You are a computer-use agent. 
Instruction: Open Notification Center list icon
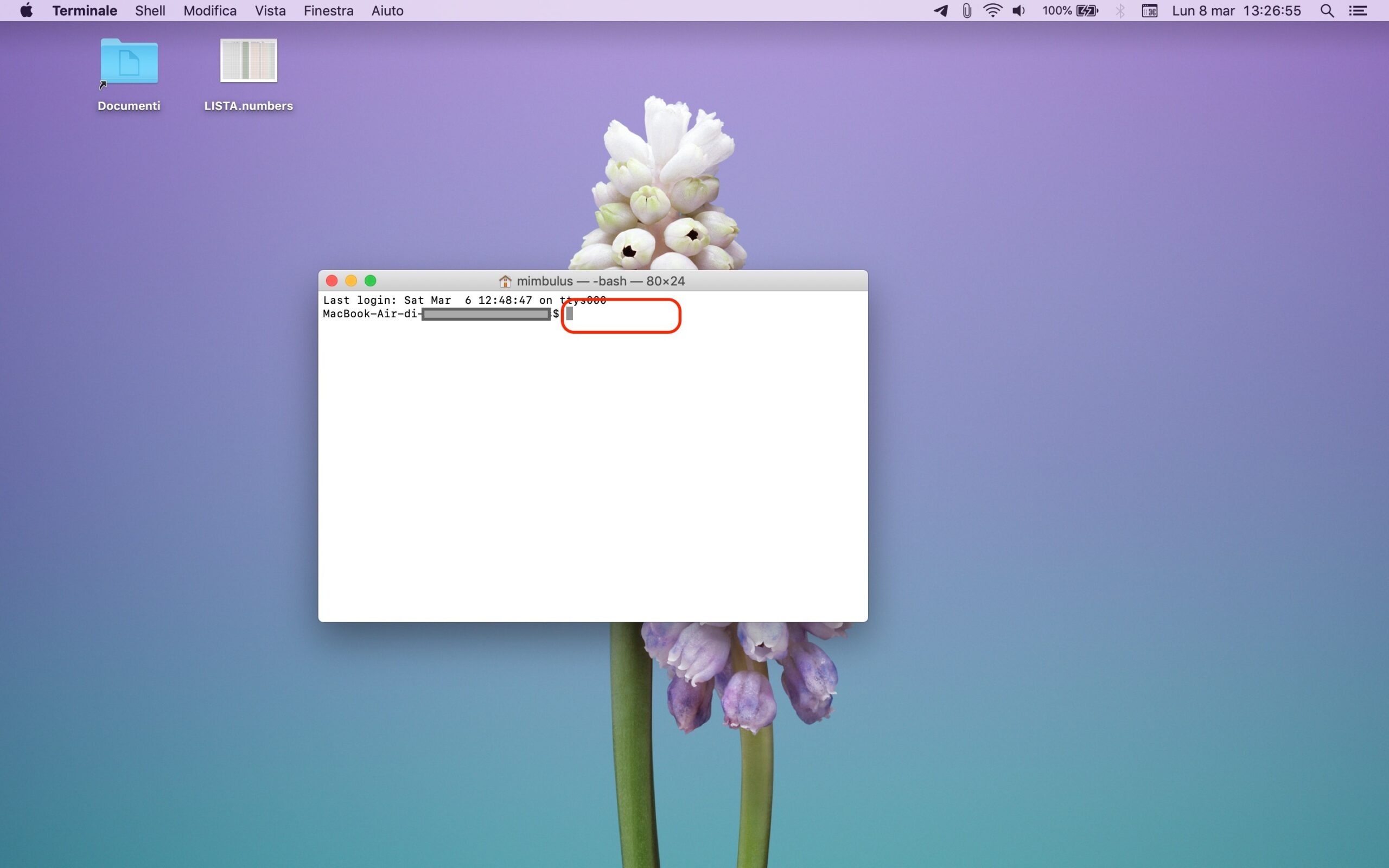coord(1358,10)
